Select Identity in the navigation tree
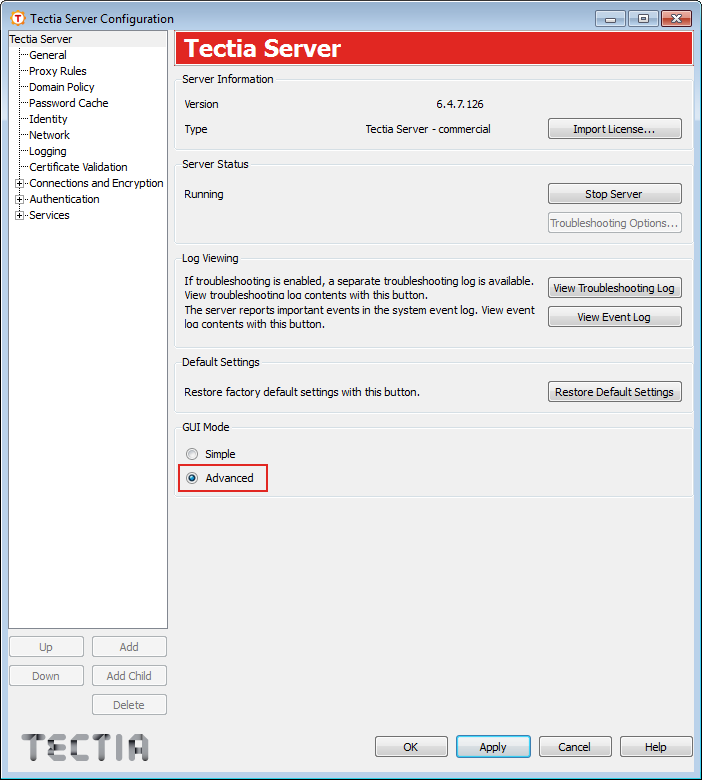Viewport: 702px width, 780px height. click(48, 119)
